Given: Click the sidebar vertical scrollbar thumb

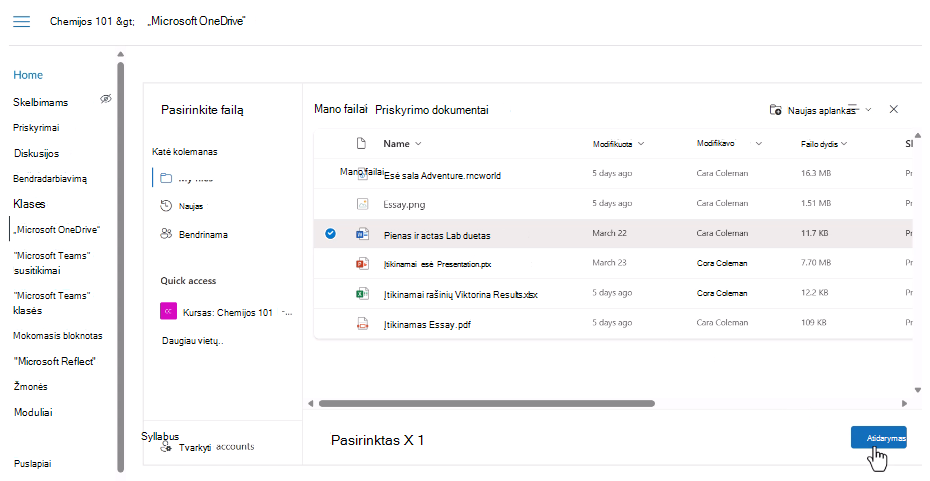Looking at the screenshot, I should tap(121, 267).
